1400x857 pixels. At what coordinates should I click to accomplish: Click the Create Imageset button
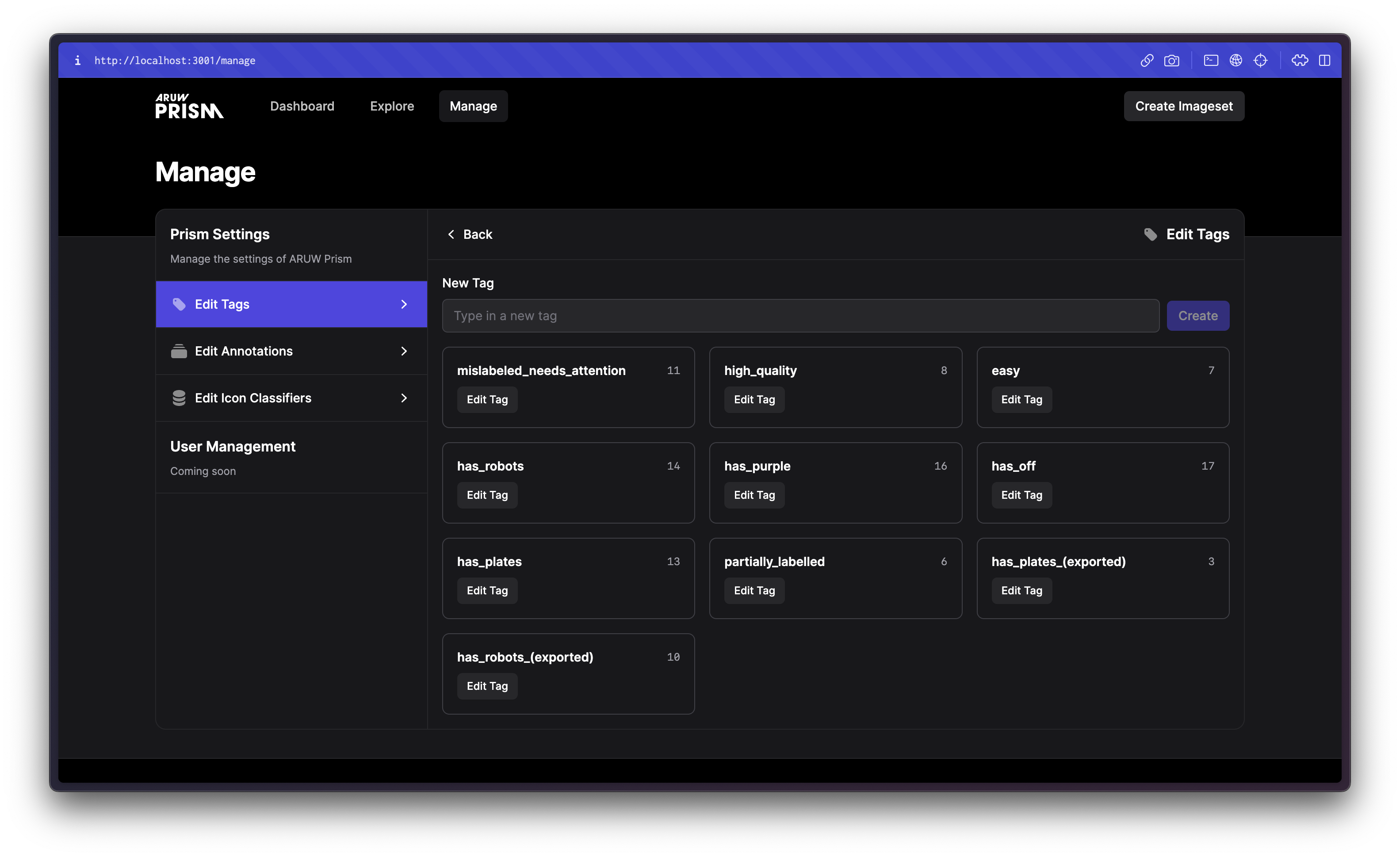[1183, 106]
